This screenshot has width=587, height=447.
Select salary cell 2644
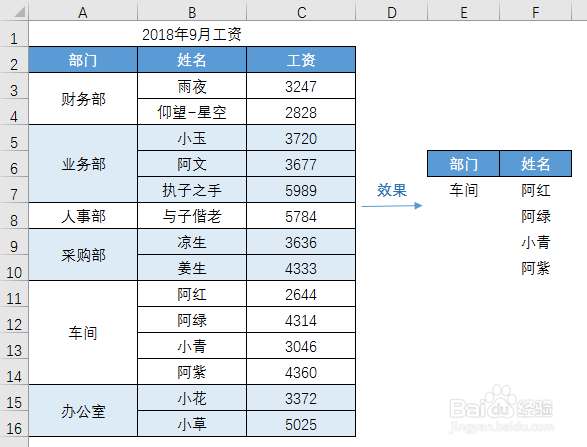[x=301, y=294]
